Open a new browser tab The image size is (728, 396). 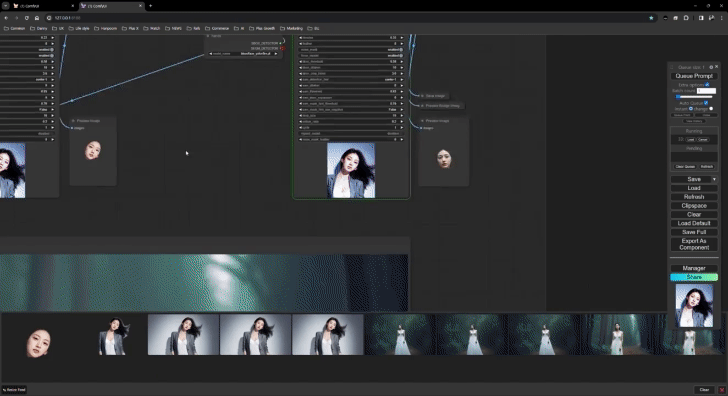[x=150, y=6]
